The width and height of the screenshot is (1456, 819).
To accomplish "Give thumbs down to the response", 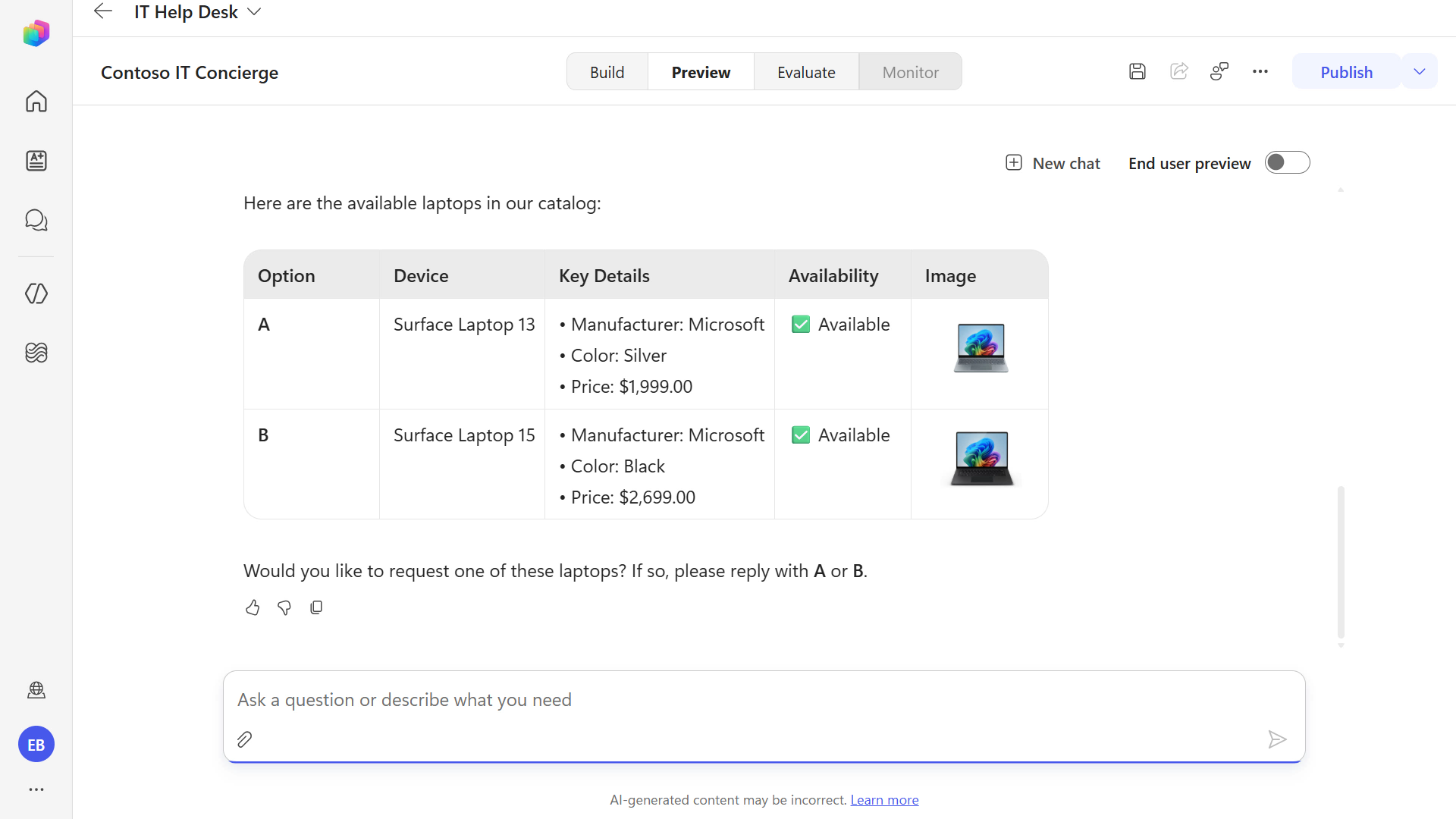I will [x=284, y=607].
